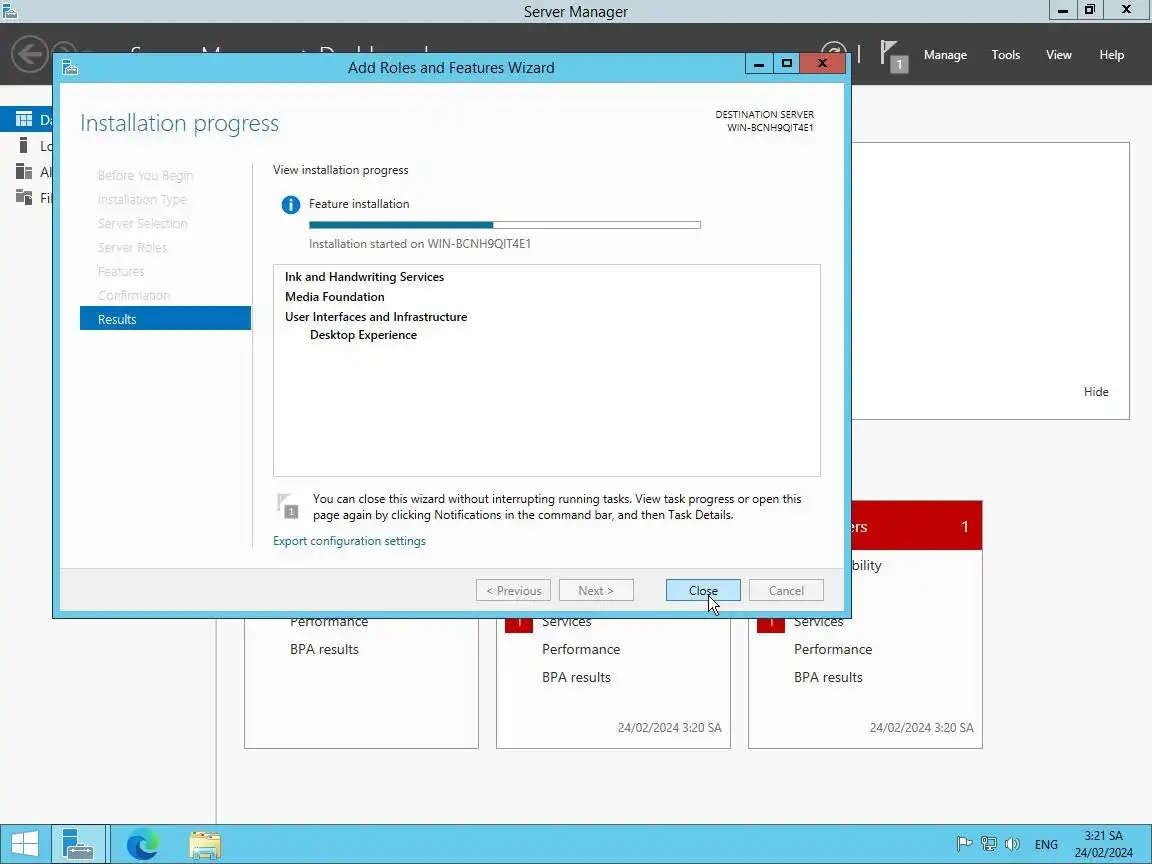1152x864 pixels.
Task: Open Performance in the right tile
Action: [x=832, y=649]
